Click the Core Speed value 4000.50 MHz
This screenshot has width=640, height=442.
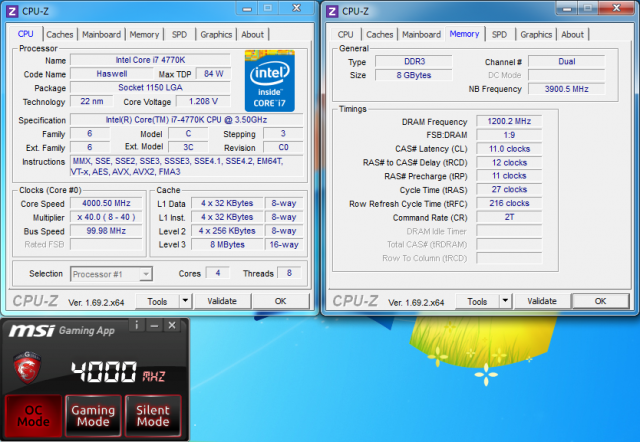(106, 203)
